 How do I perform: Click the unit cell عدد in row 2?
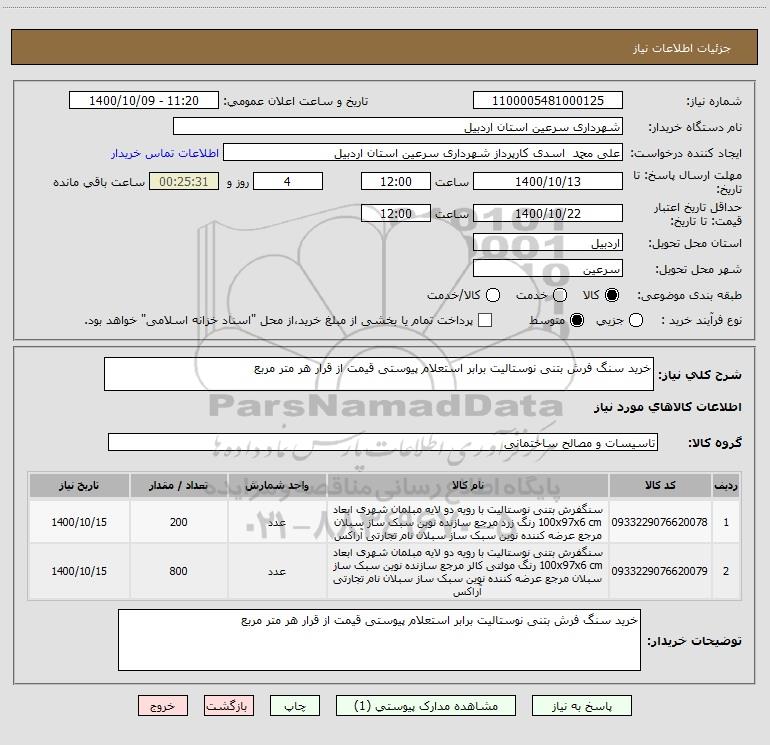277,571
